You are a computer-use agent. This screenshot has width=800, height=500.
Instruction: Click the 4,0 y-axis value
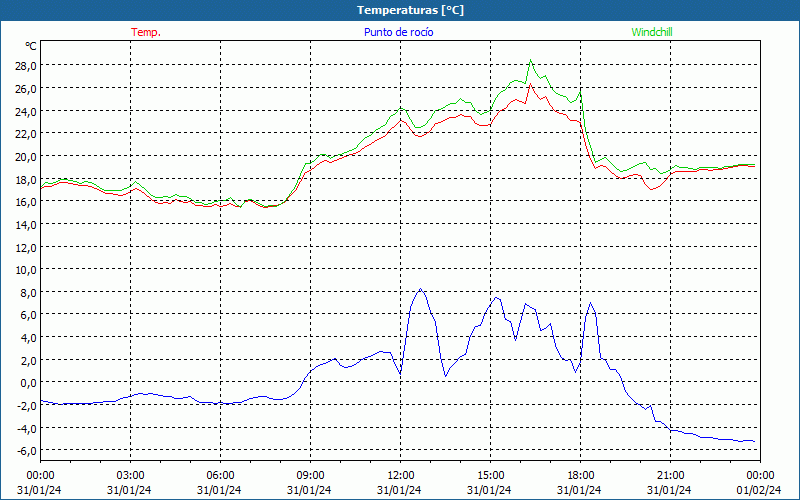tap(28, 338)
